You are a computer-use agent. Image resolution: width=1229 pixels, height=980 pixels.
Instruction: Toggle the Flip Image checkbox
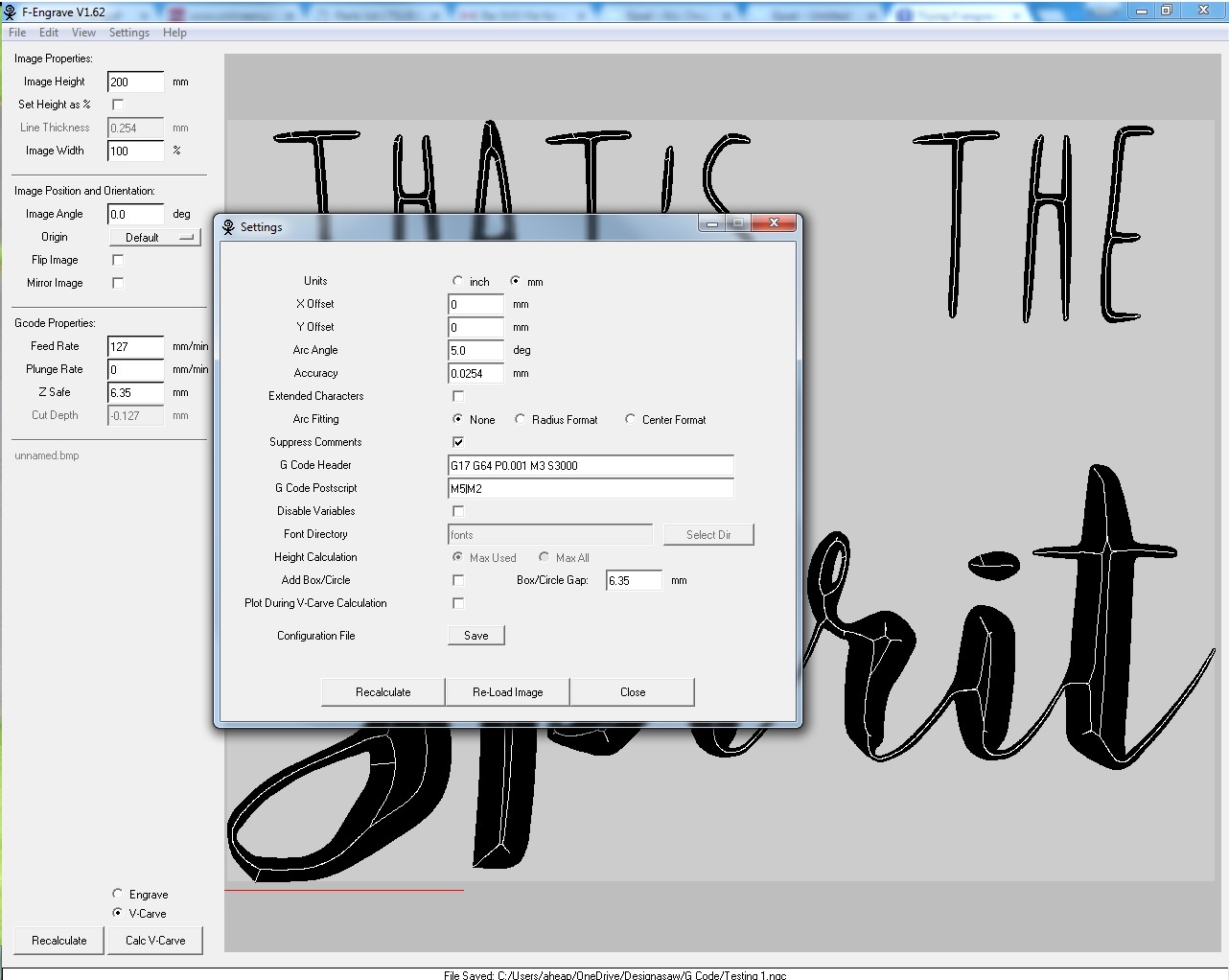coord(118,260)
